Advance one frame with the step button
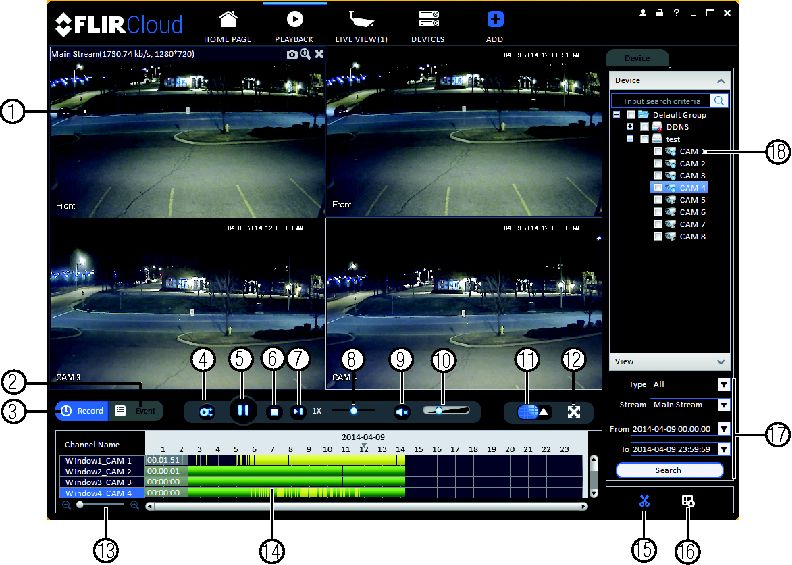 298,412
